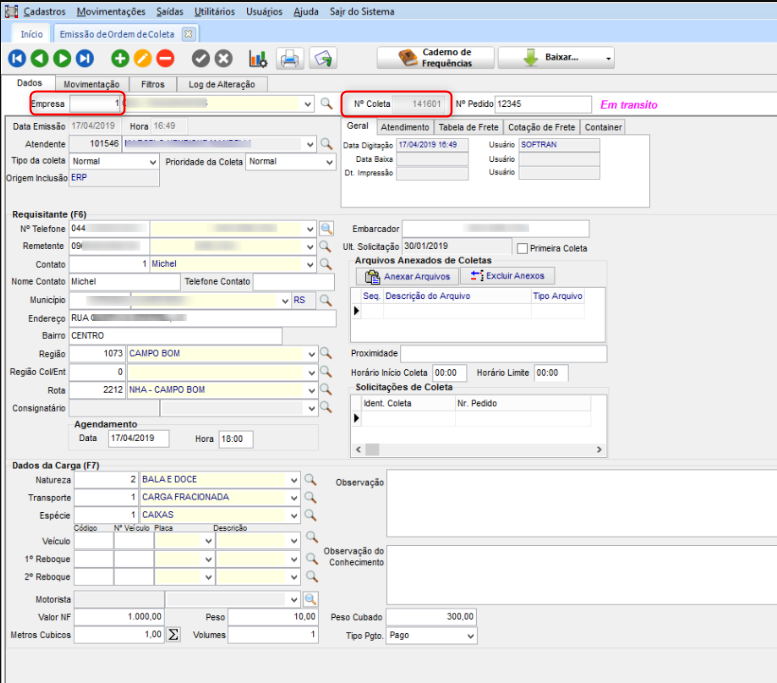Click the orange edit record icon

coord(143,59)
